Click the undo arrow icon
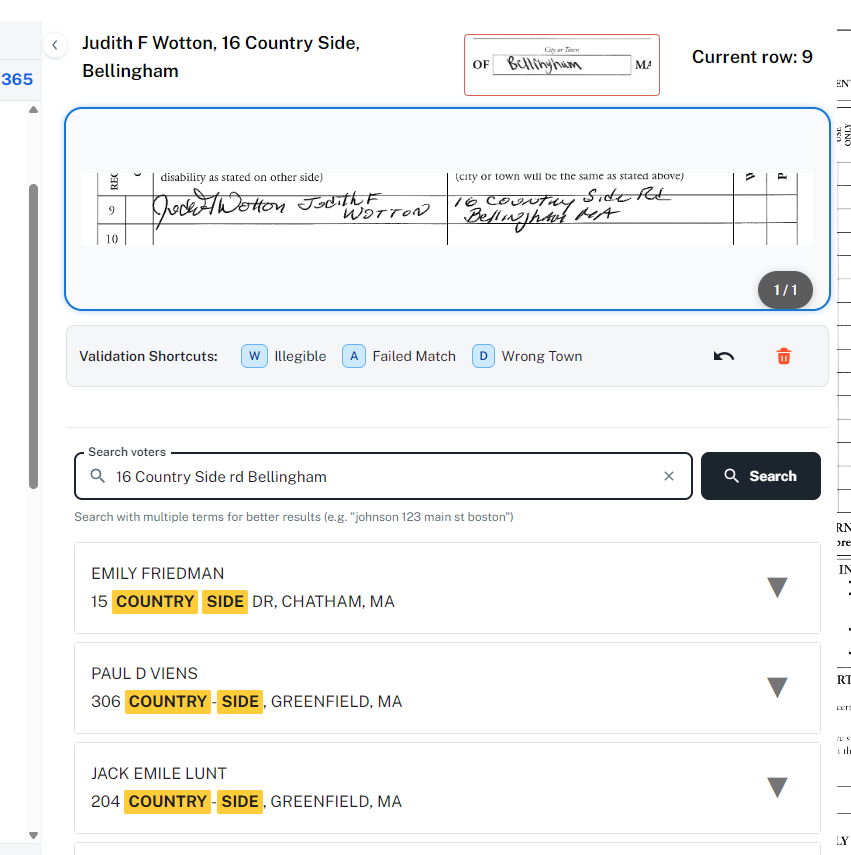The width and height of the screenshot is (851, 855). tap(723, 356)
